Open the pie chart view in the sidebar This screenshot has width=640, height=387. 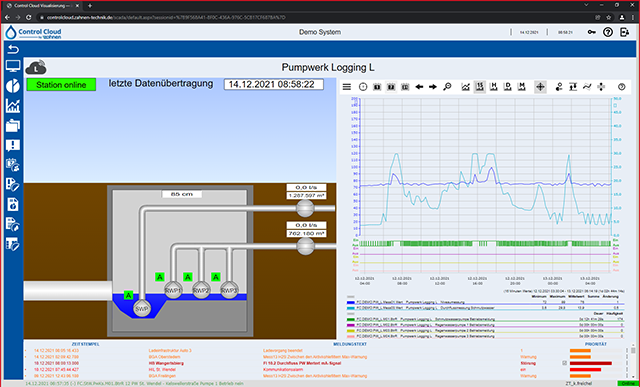click(13, 86)
